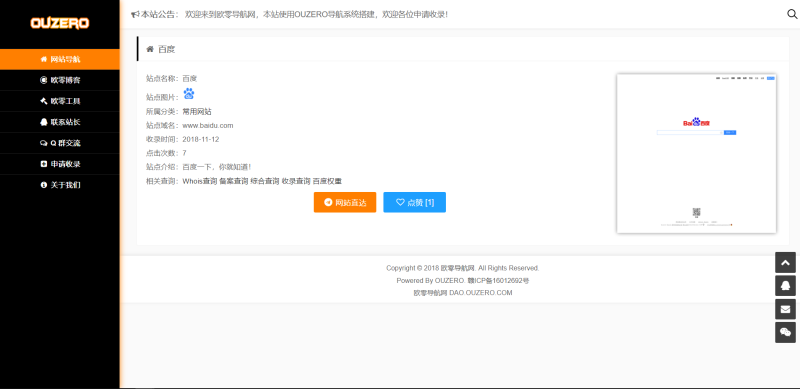Like the site with 点赞 button

(x=414, y=202)
